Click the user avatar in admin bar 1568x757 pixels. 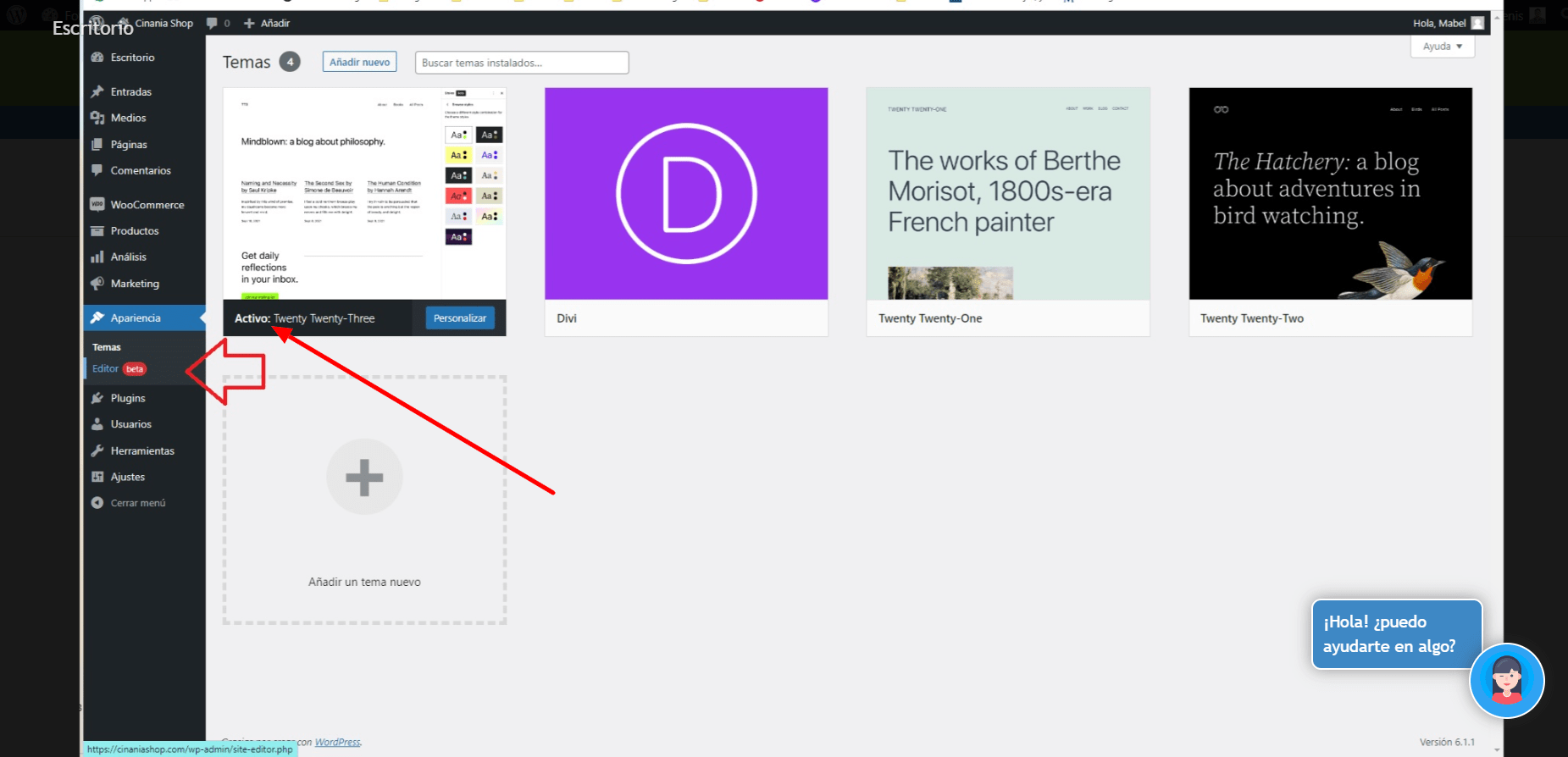pyautogui.click(x=1477, y=23)
